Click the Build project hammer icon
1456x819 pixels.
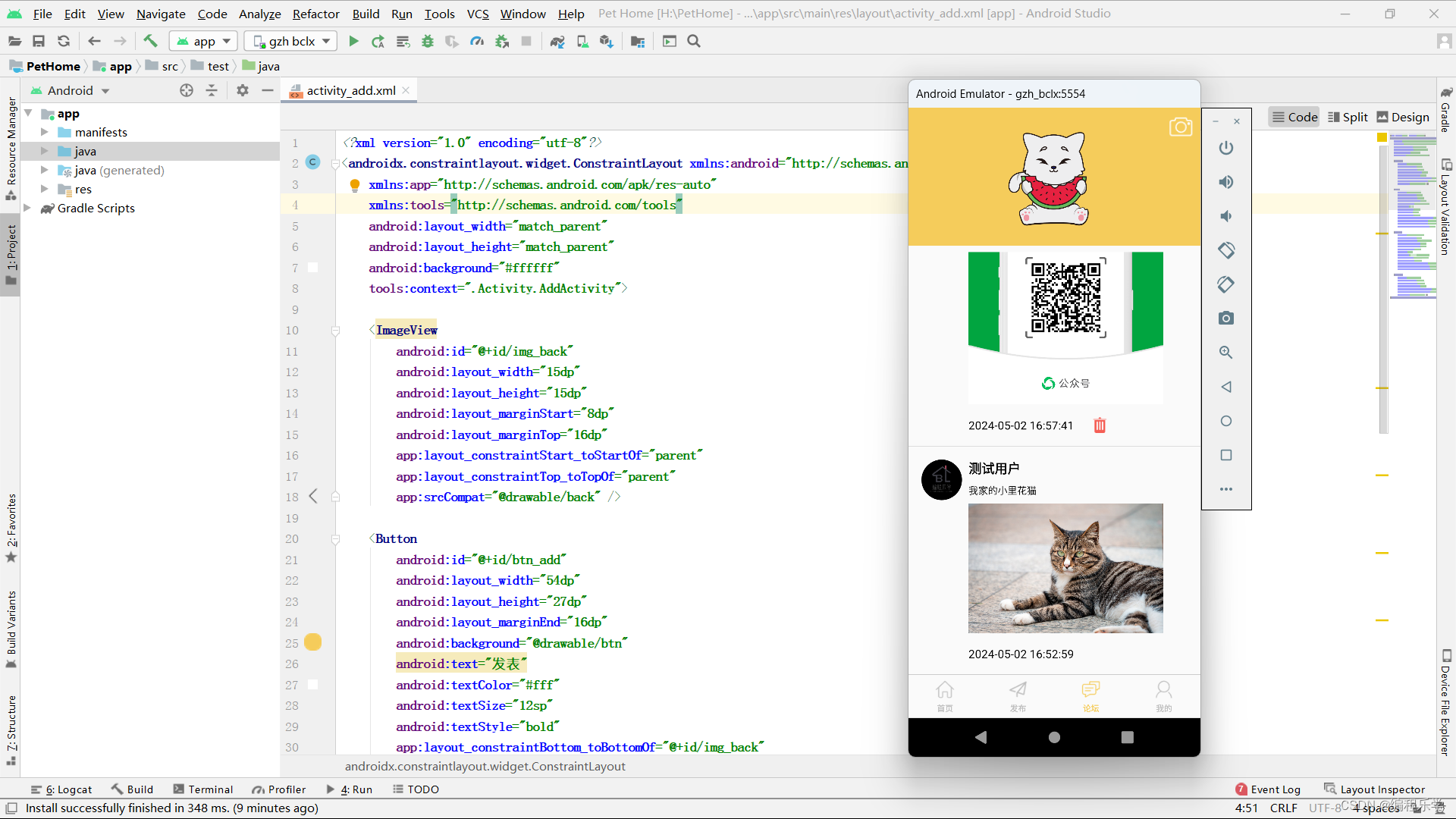click(x=150, y=42)
